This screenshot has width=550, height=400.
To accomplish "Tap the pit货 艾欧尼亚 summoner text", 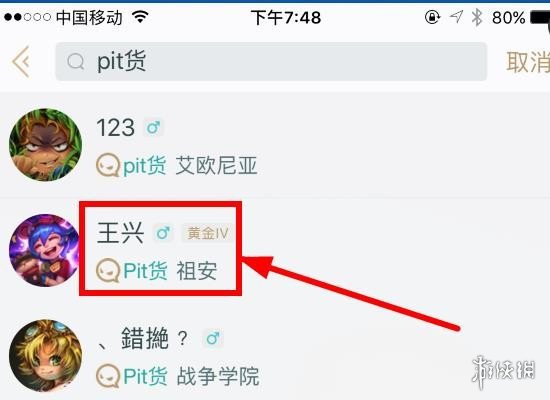I will pyautogui.click(x=190, y=166).
